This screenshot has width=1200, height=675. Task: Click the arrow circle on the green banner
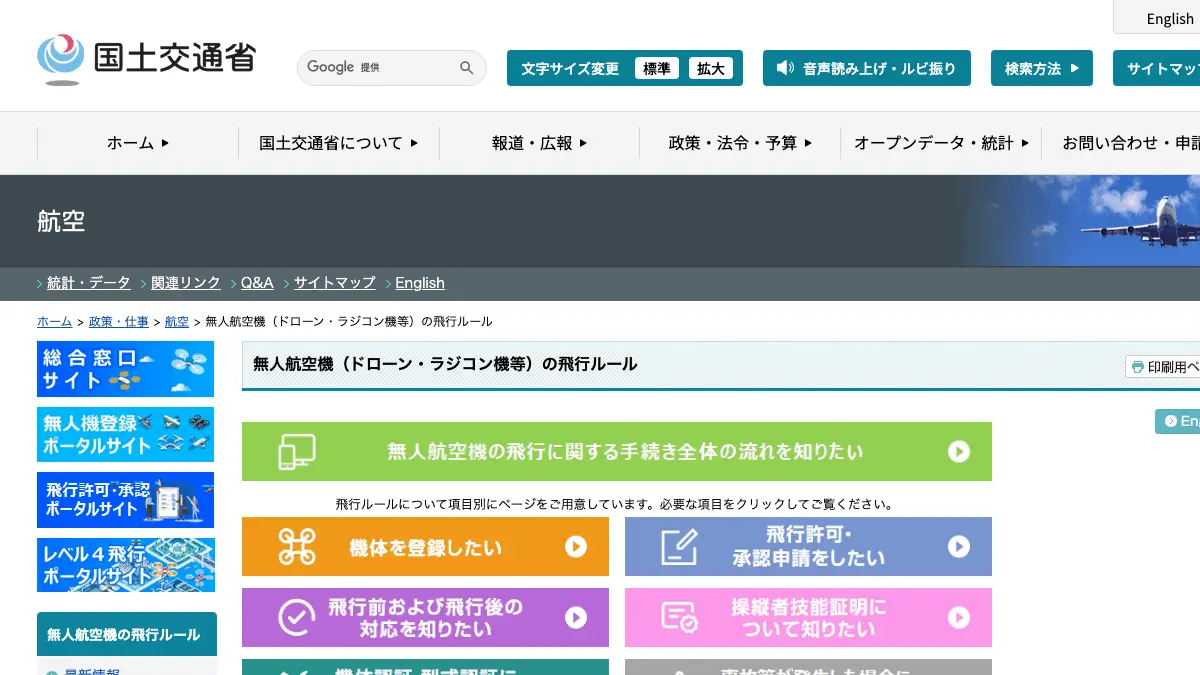tap(959, 452)
